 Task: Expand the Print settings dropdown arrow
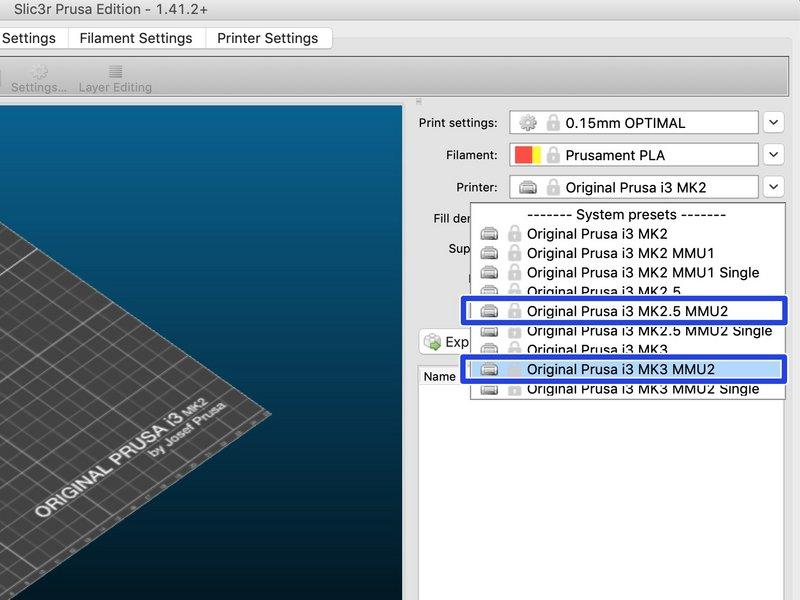click(773, 122)
